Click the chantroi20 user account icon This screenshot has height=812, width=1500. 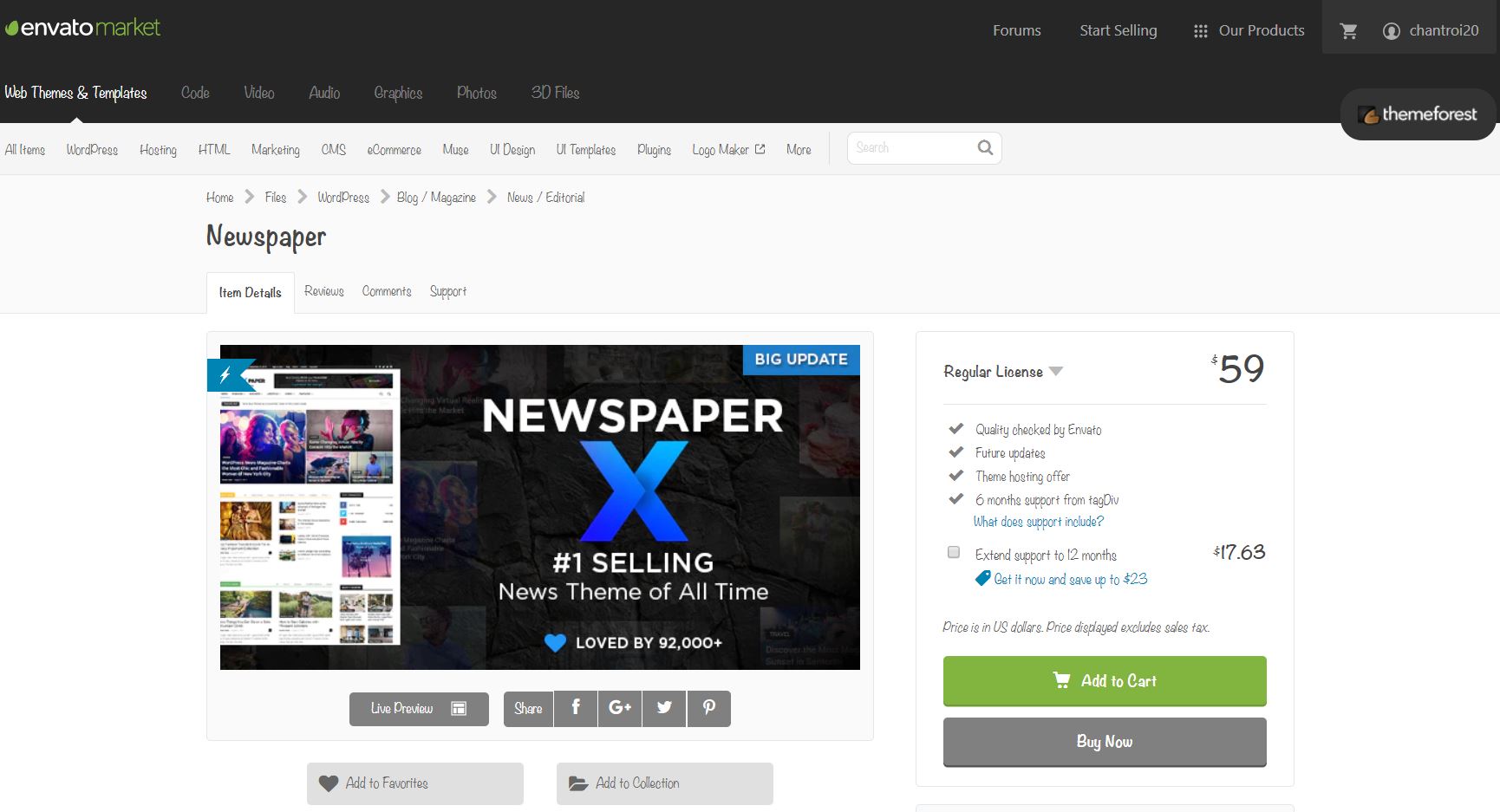click(1392, 31)
